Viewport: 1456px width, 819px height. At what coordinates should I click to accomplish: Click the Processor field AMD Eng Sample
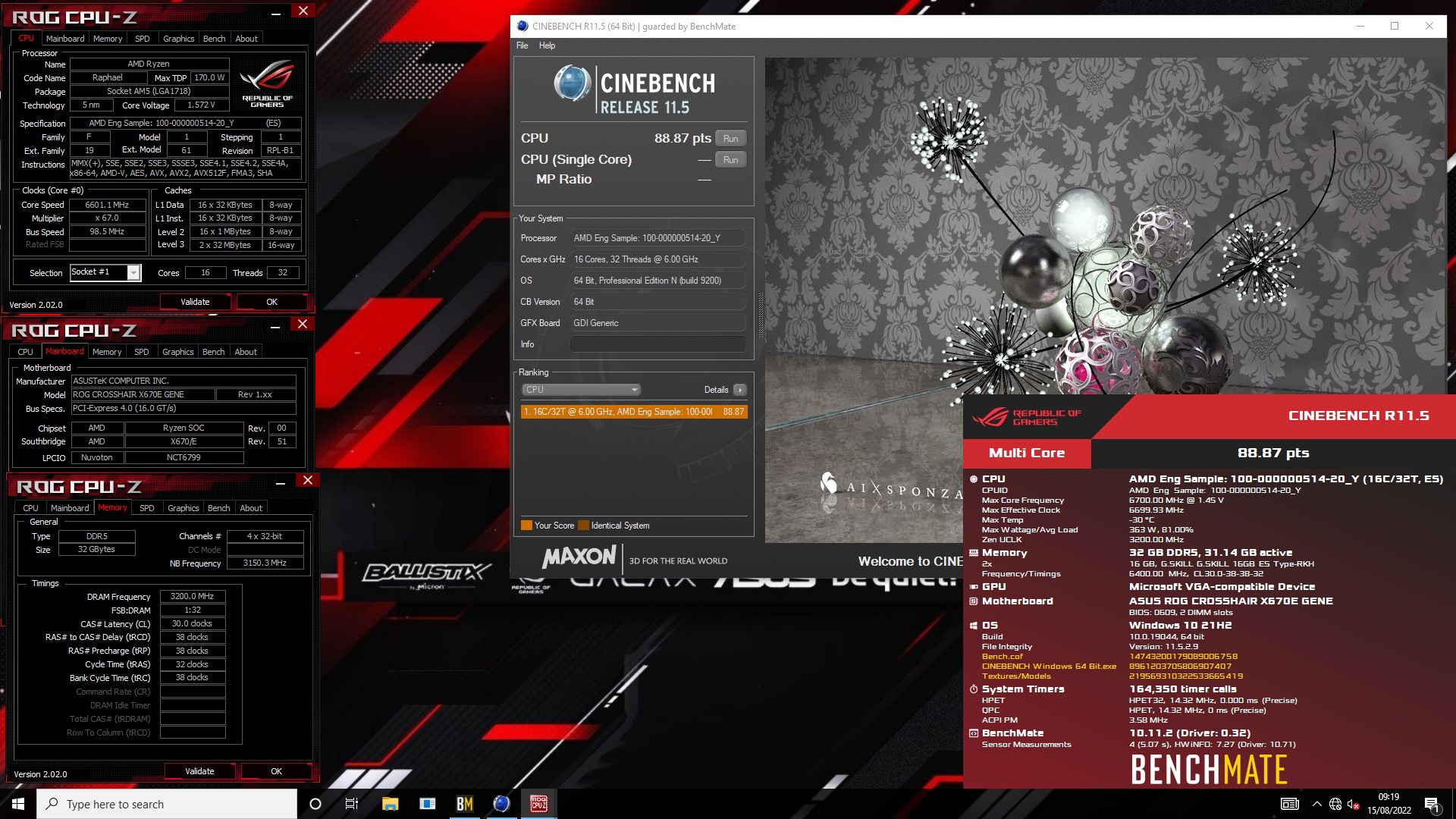657,238
